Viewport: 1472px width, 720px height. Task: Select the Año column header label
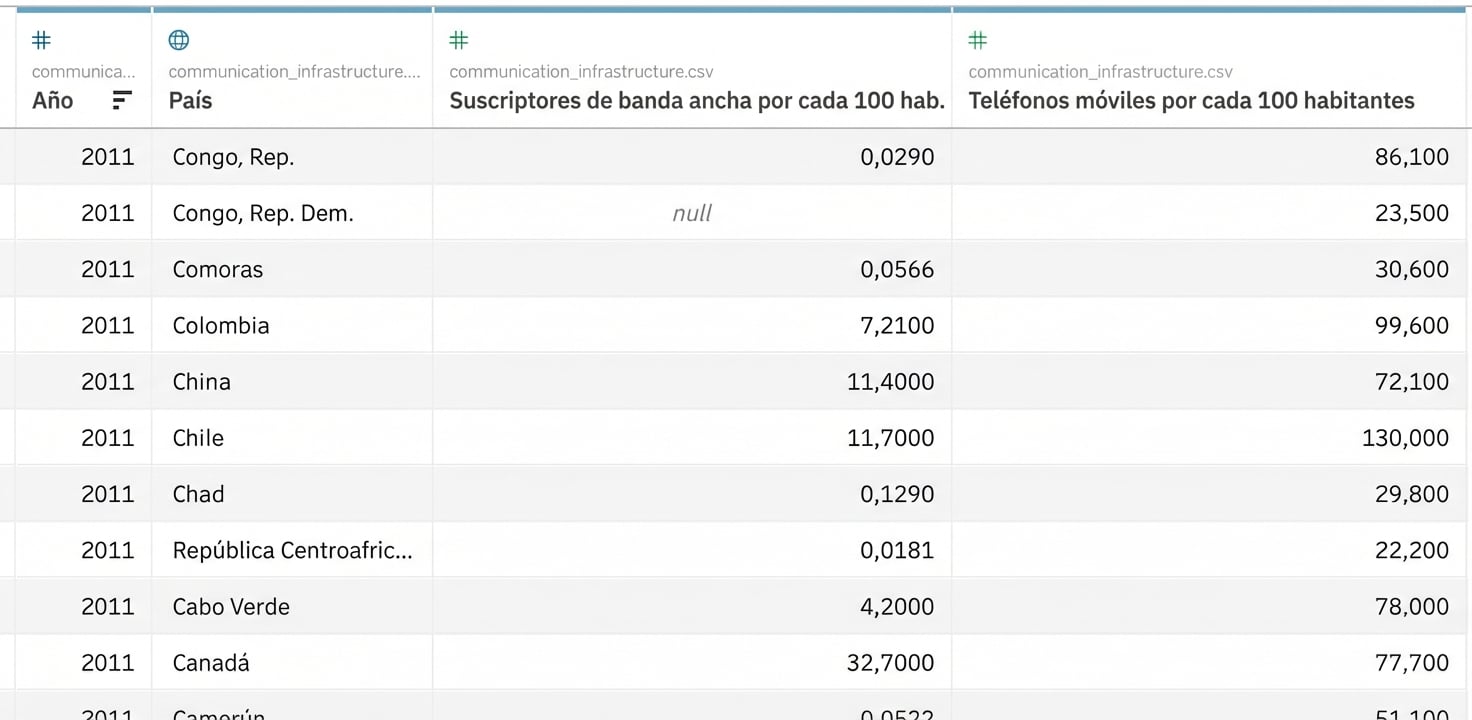point(52,100)
